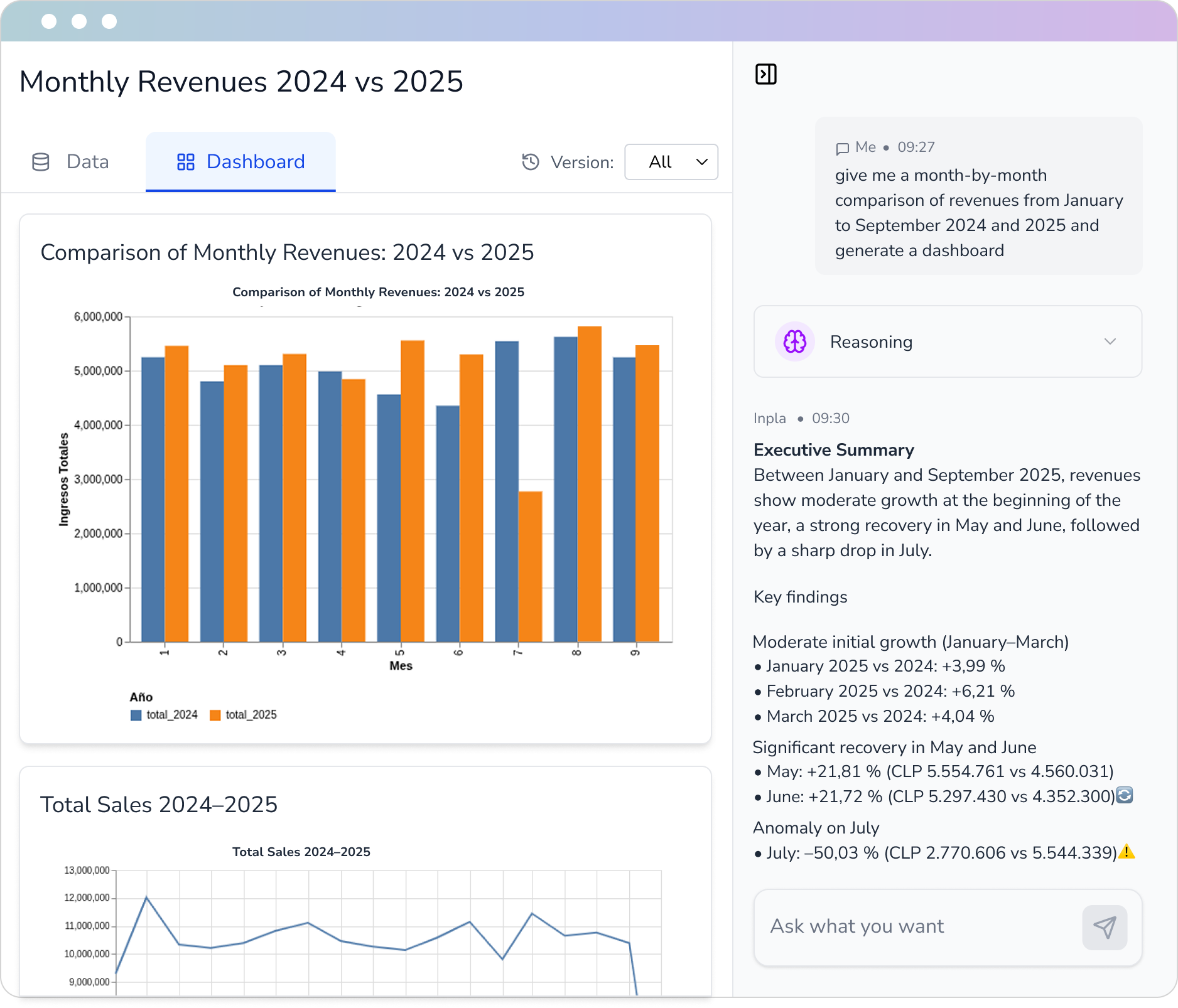
Task: Click the refresh icon beside June finding
Action: (x=1125, y=795)
